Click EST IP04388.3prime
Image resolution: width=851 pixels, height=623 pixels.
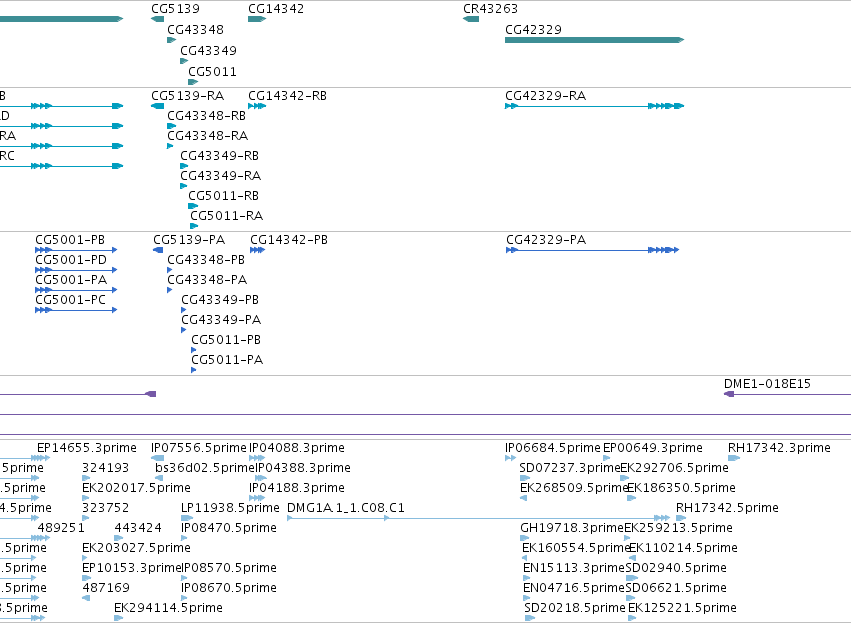(303, 468)
